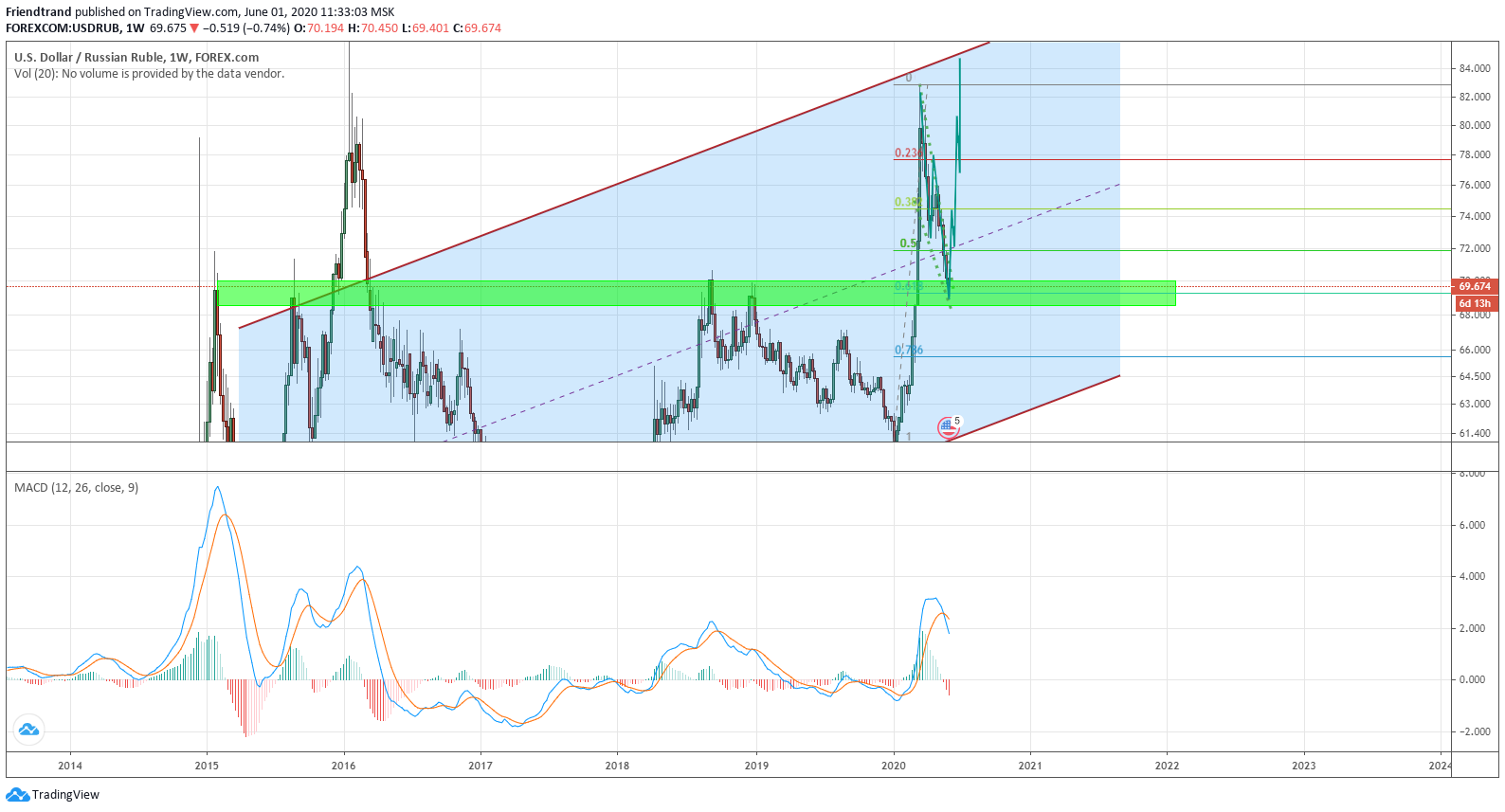Screen dimensions: 1505x812
Task: Click the 72.000 price axis label
Action: [1475, 249]
